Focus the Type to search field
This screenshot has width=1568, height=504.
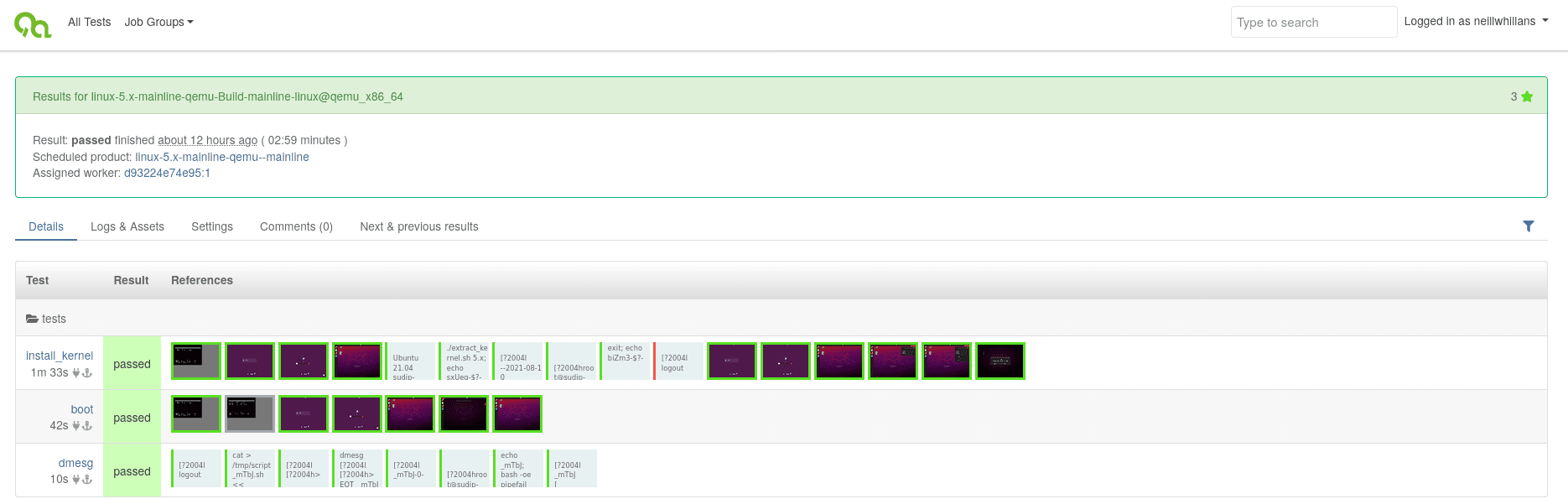point(1314,22)
